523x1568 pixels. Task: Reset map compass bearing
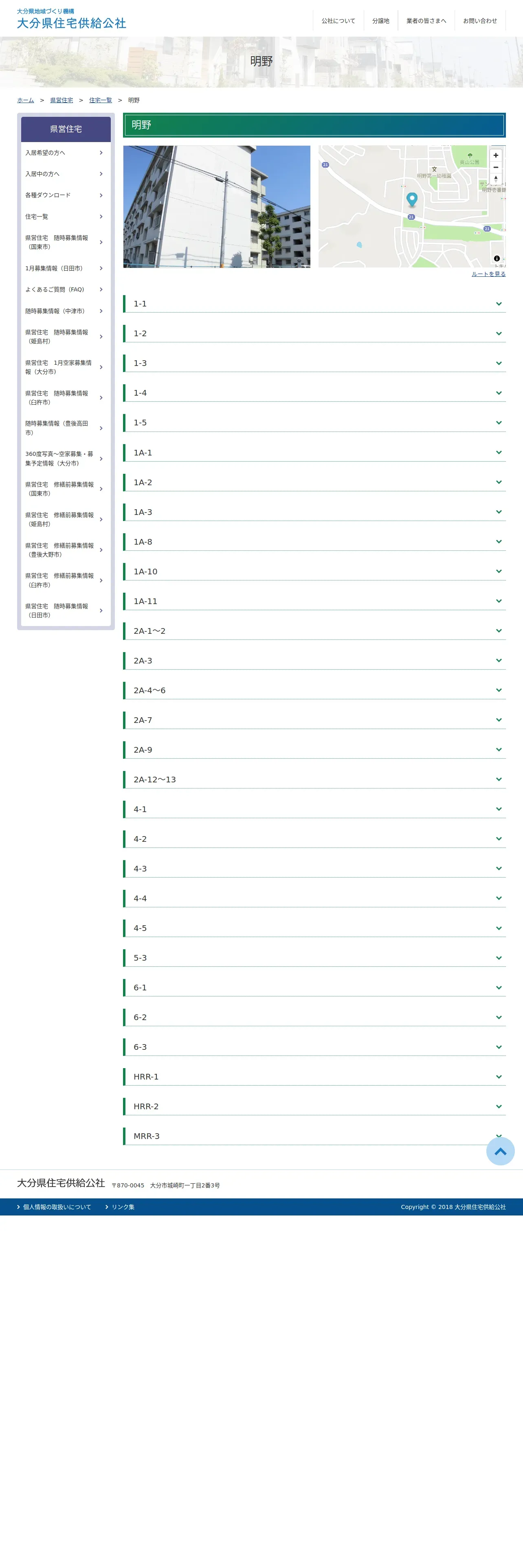click(x=496, y=179)
